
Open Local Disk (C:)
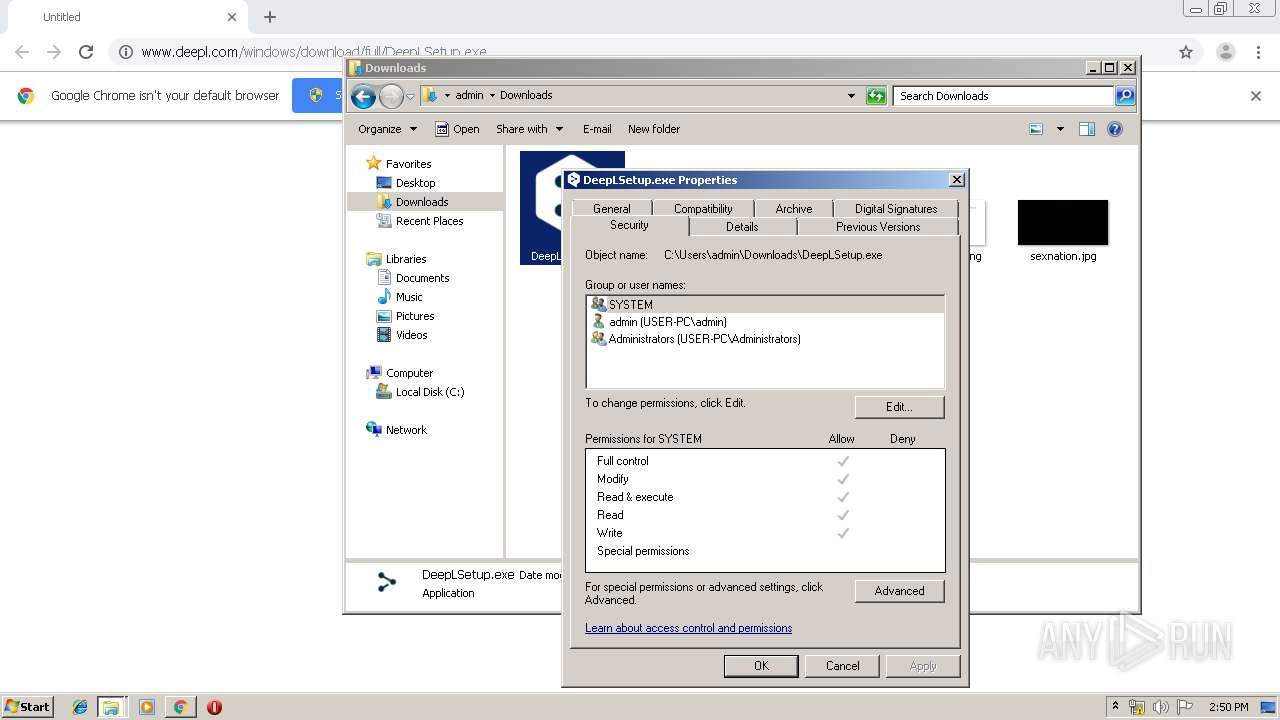click(x=430, y=392)
